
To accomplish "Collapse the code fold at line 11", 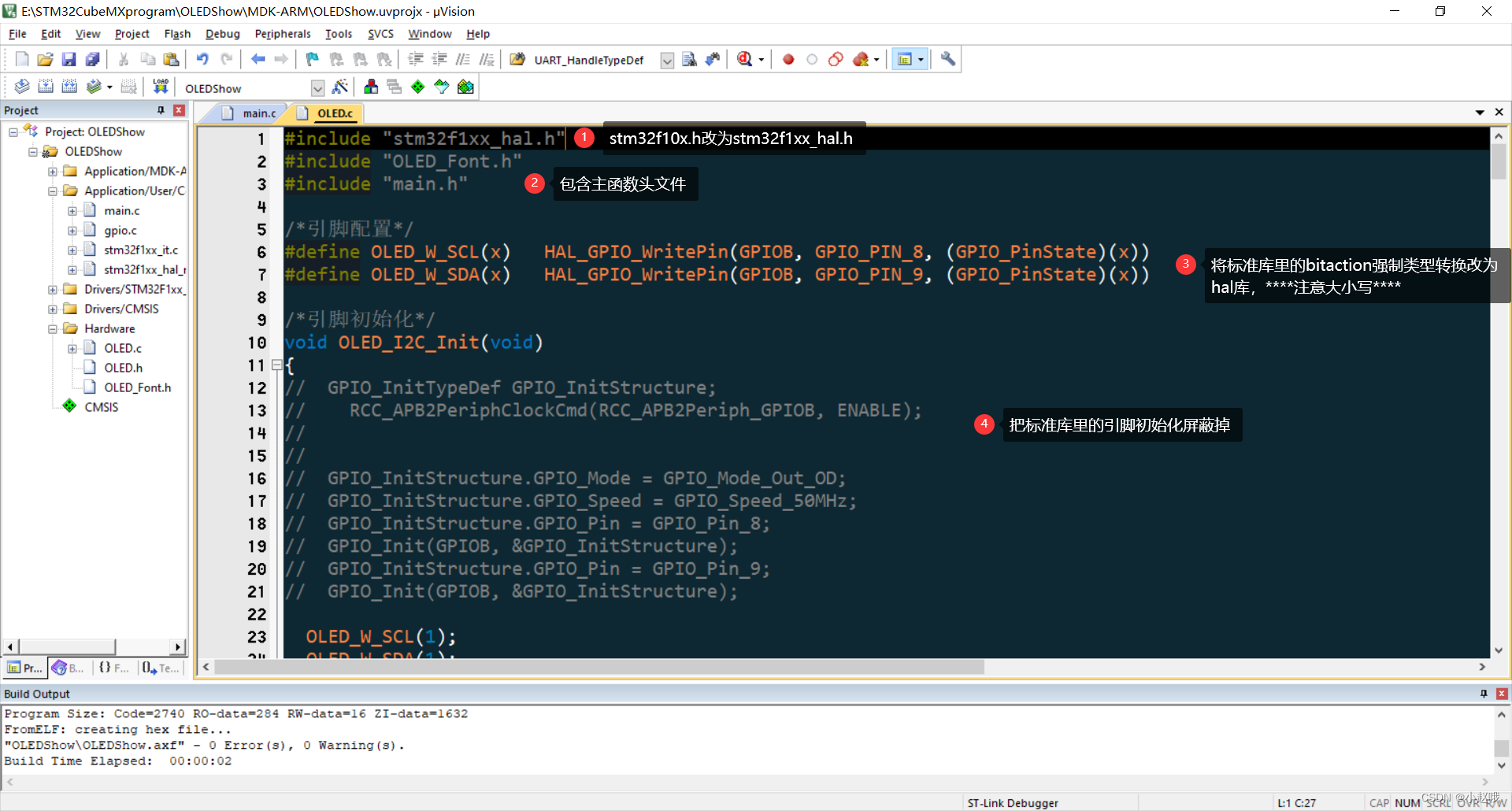I will [276, 365].
